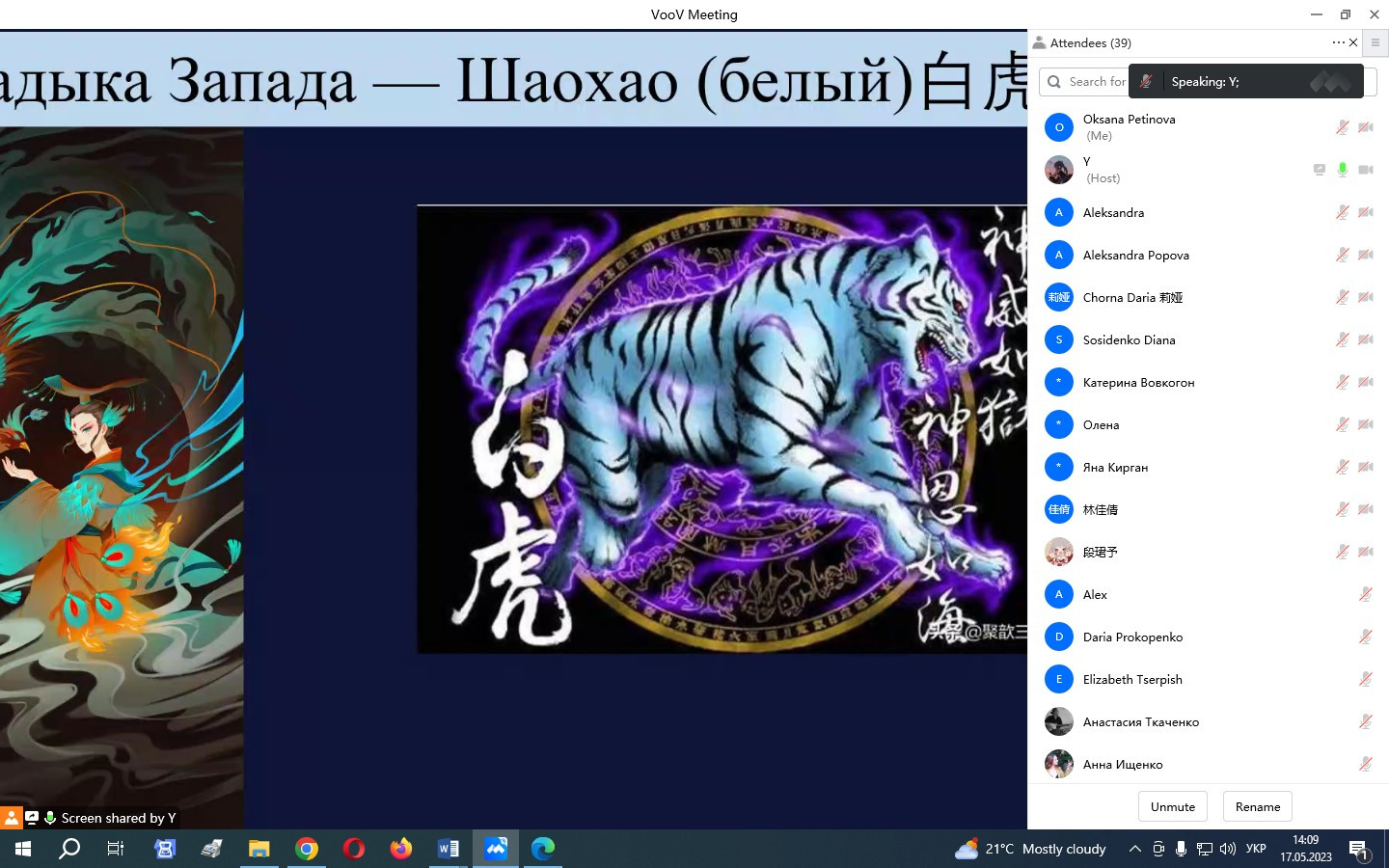This screenshot has height=868, width=1389.
Task: Click Daria Prokopenko's muted microphone icon
Action: click(1366, 637)
